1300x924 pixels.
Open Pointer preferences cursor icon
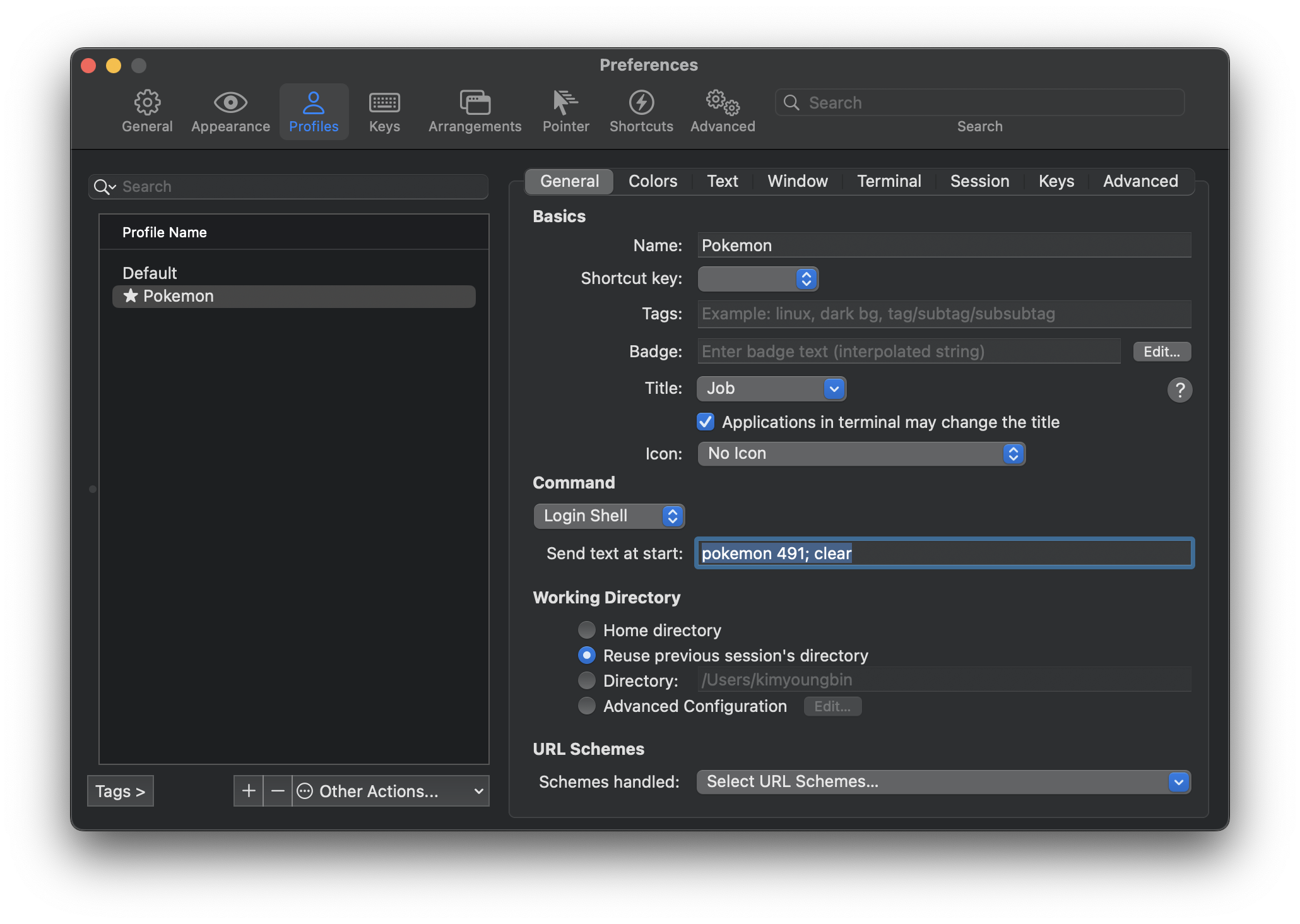(565, 103)
